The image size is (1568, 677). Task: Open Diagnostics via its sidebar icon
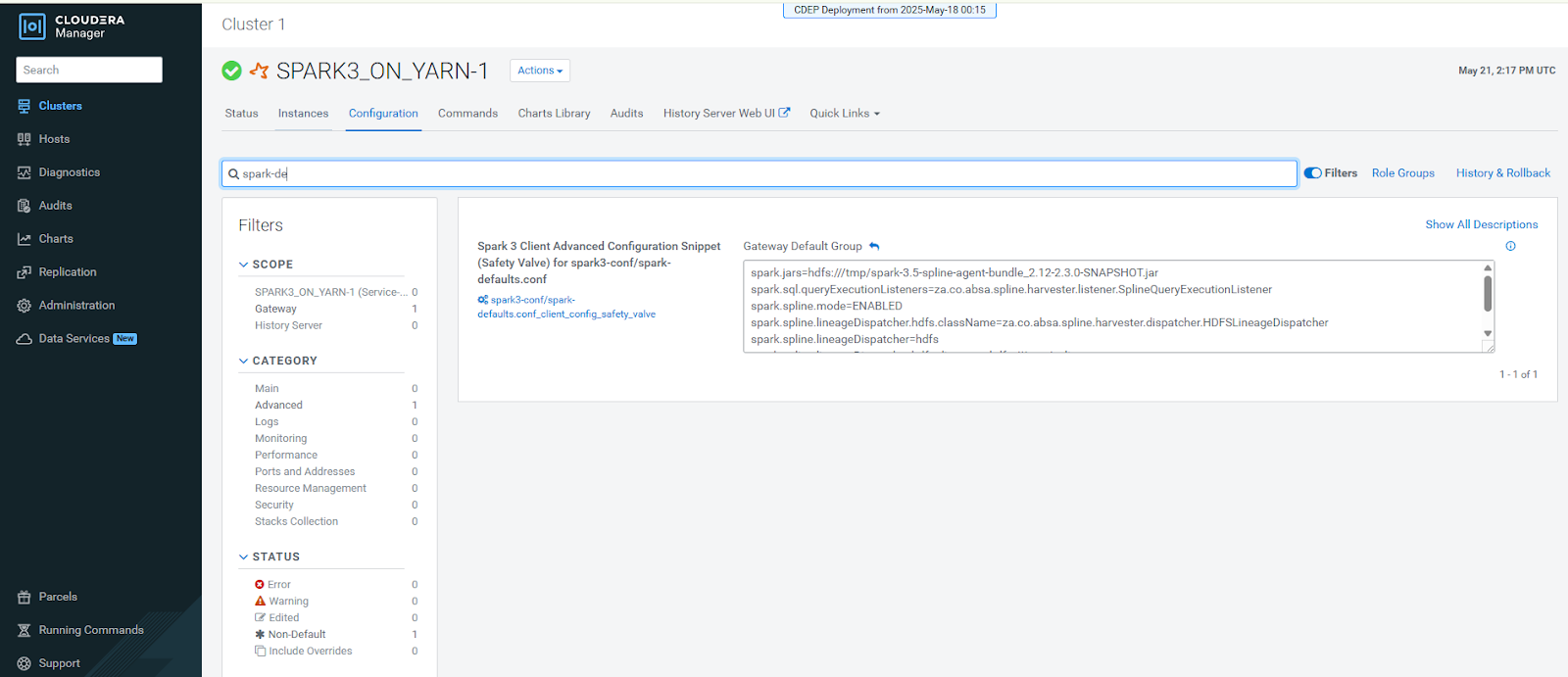click(x=24, y=172)
